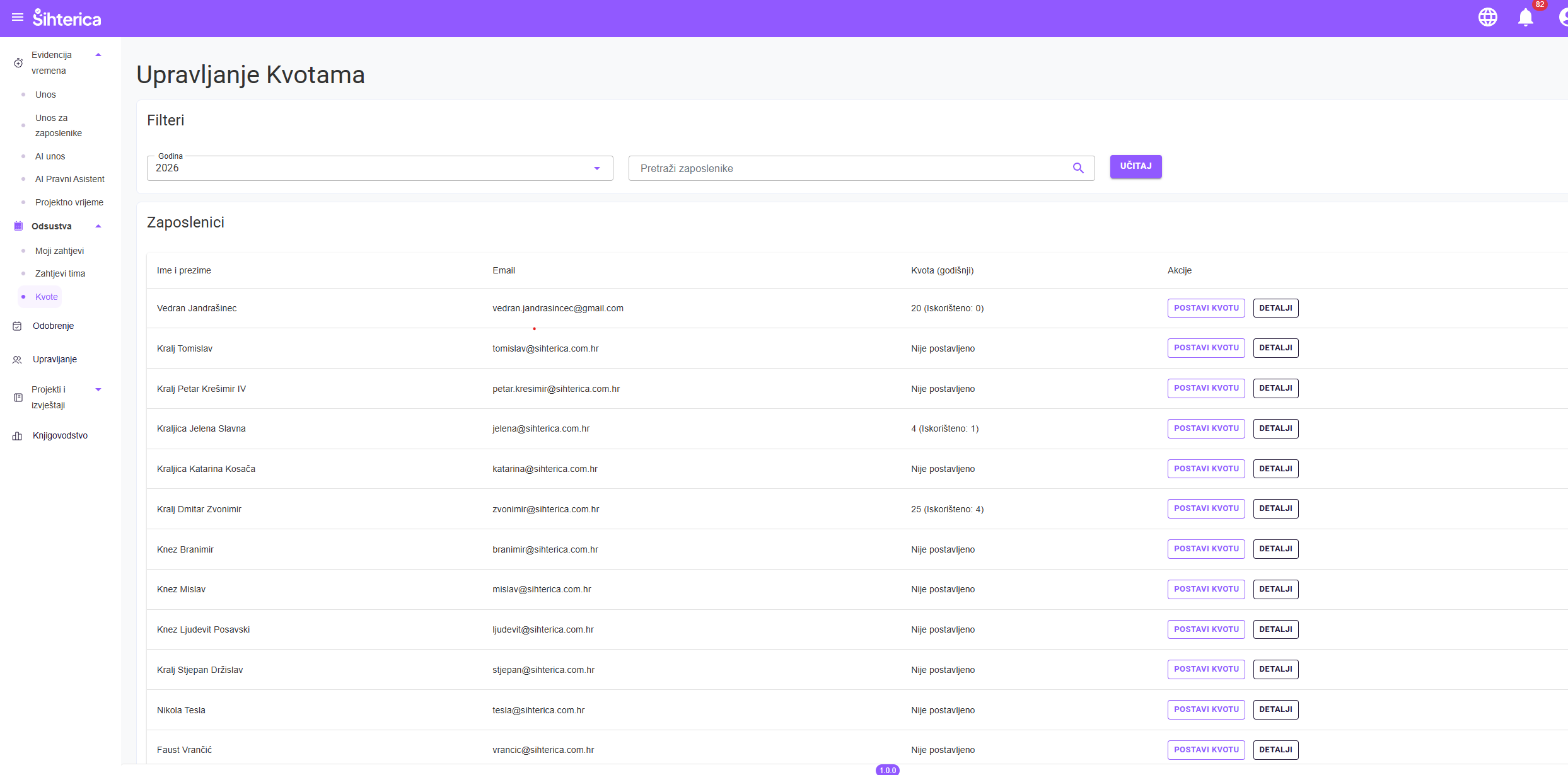Open Detalji for Nikola Tesla
Screen dimensions: 1568x775
[1275, 709]
